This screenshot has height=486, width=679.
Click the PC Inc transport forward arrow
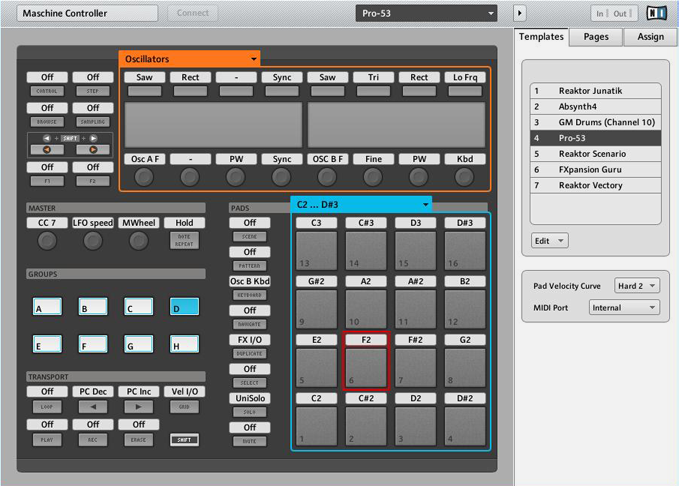point(138,408)
